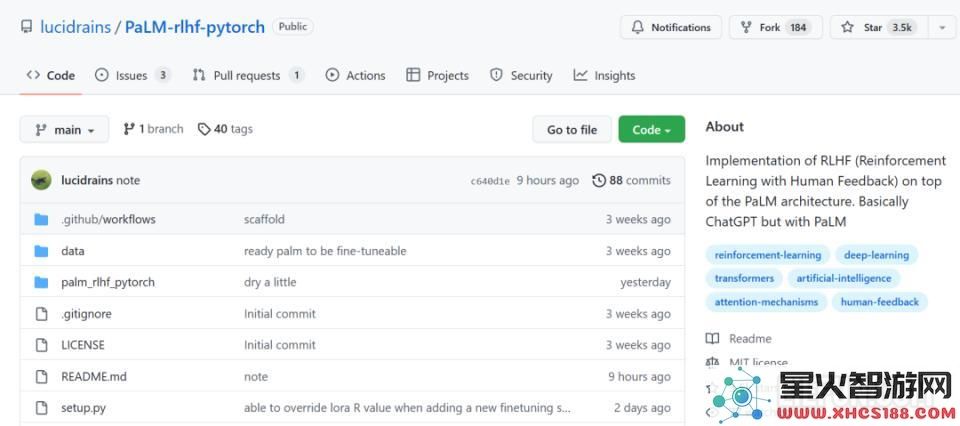Click the Go to file button
This screenshot has width=960, height=426.
(x=572, y=129)
